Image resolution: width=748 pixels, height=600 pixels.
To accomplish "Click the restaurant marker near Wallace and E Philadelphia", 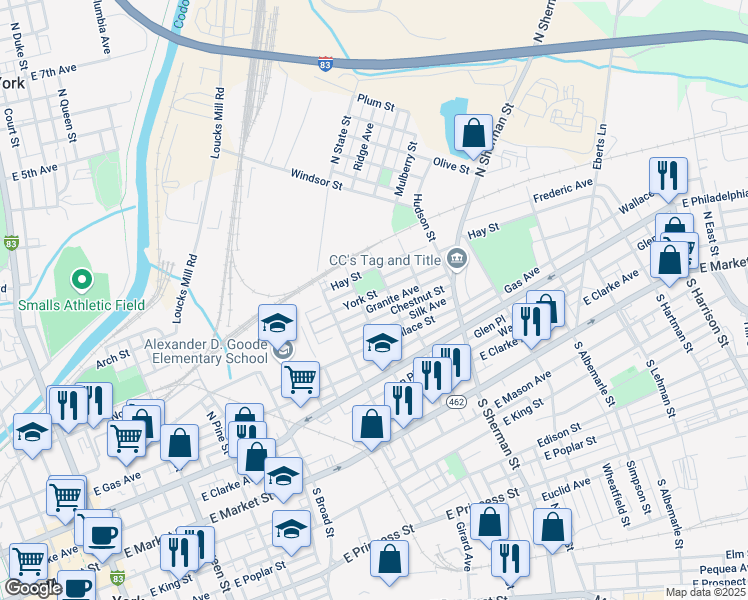I will point(668,177).
